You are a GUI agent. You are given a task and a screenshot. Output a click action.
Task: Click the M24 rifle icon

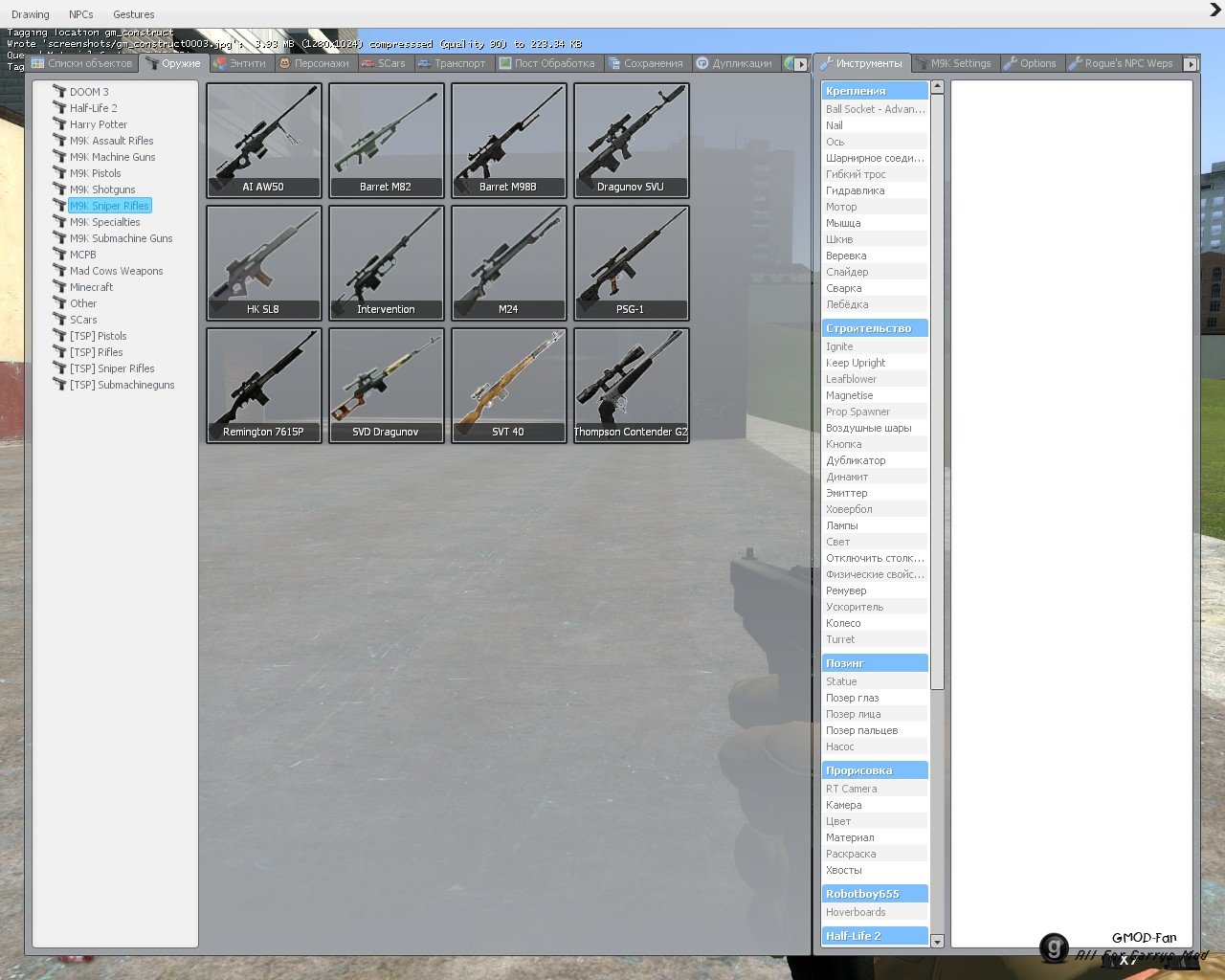coord(509,263)
